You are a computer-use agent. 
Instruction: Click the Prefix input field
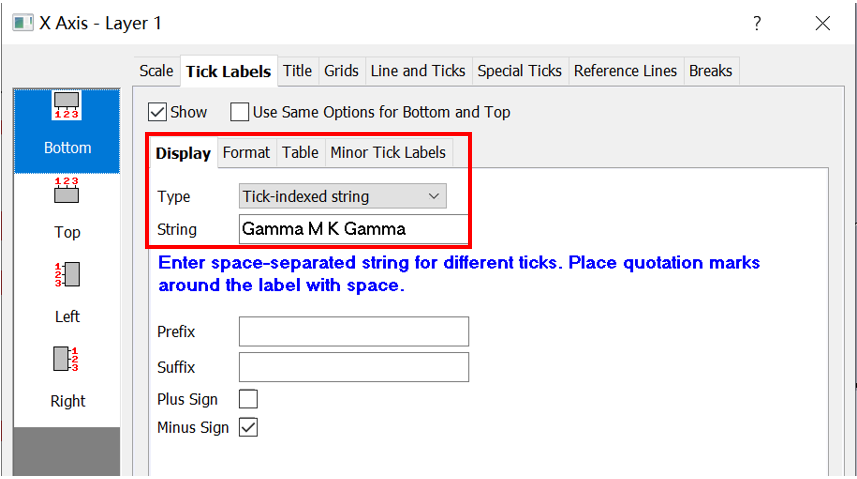tap(354, 331)
